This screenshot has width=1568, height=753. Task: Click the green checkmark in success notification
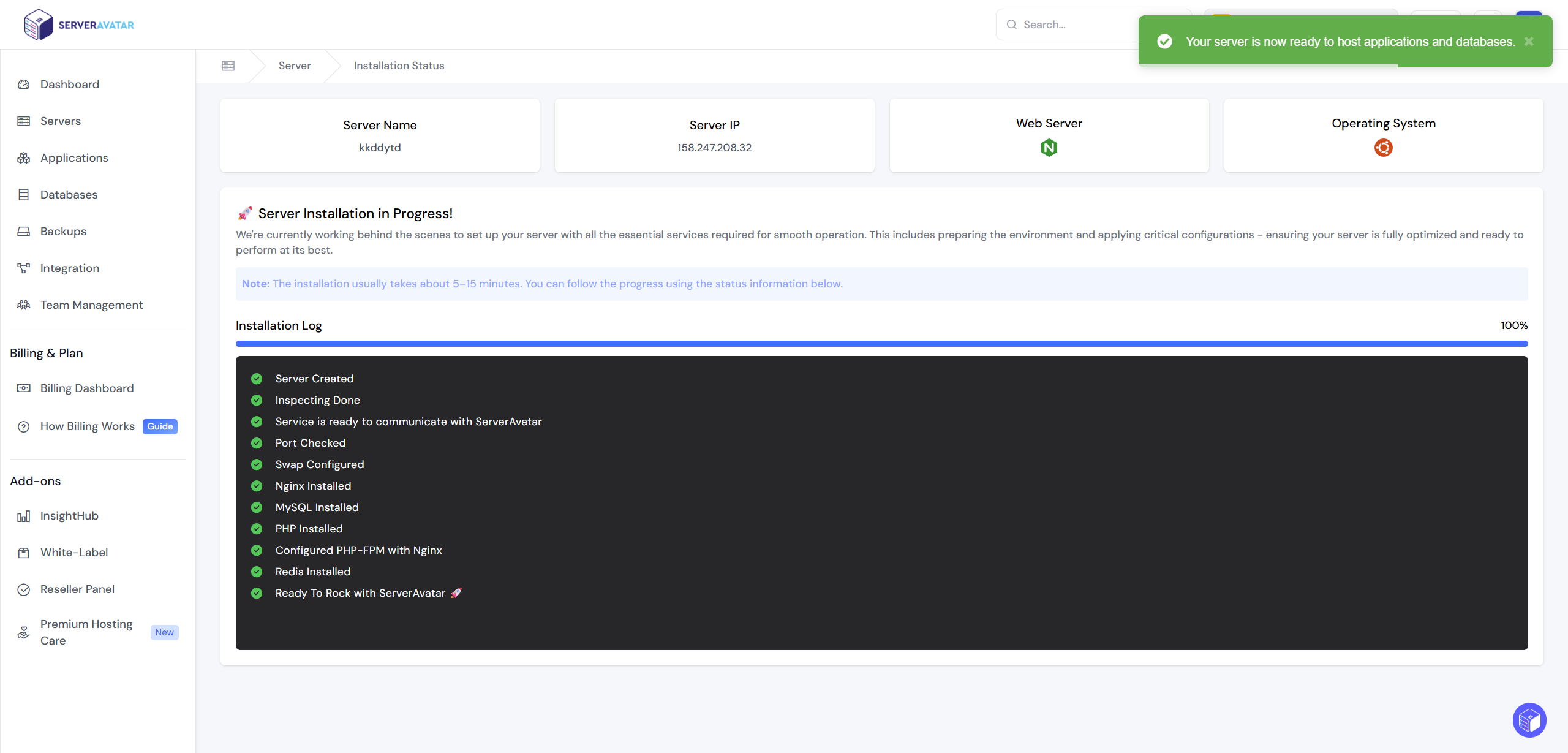[1164, 42]
